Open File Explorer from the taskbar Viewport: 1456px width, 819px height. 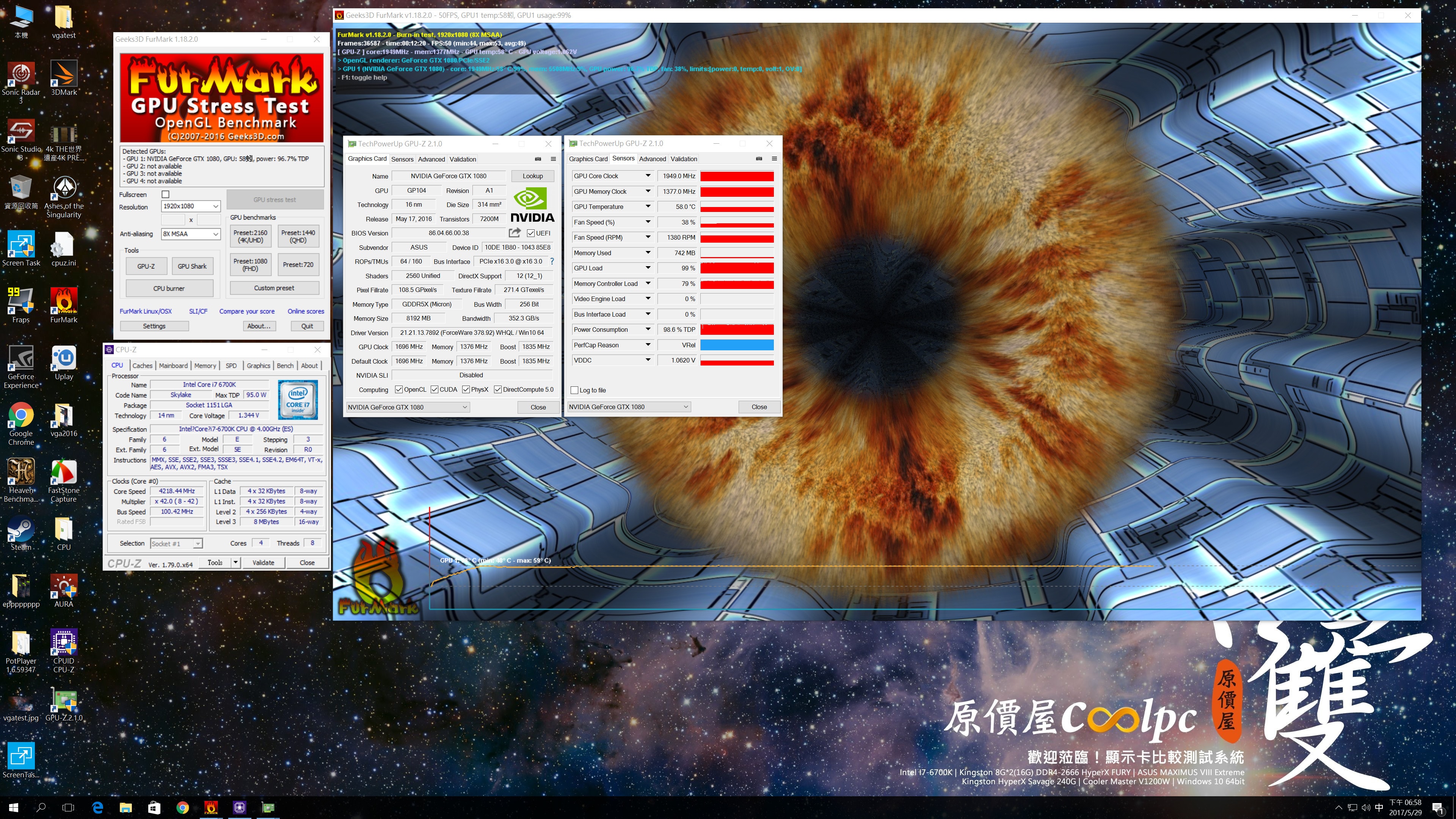[x=126, y=807]
